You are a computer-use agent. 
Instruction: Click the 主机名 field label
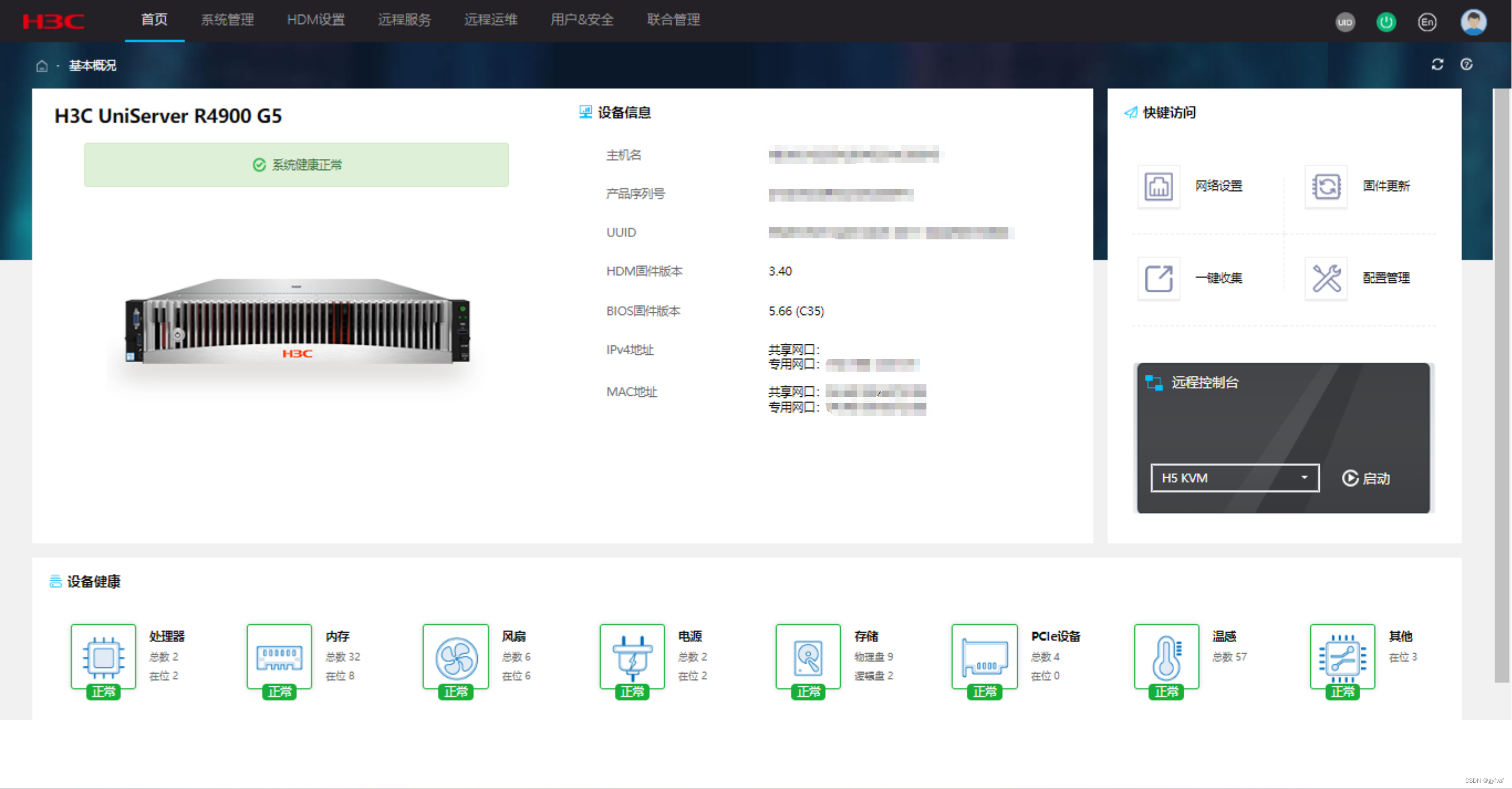(x=623, y=155)
